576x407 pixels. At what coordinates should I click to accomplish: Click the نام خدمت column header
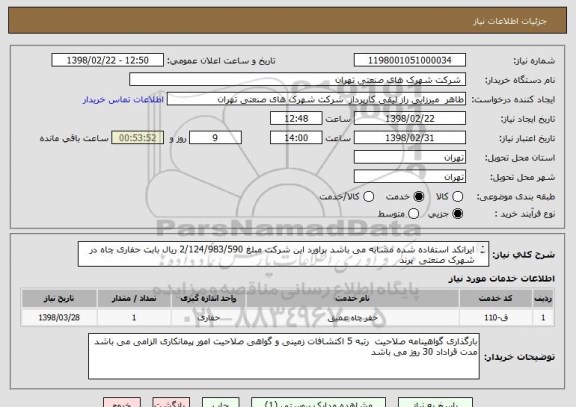353,298
